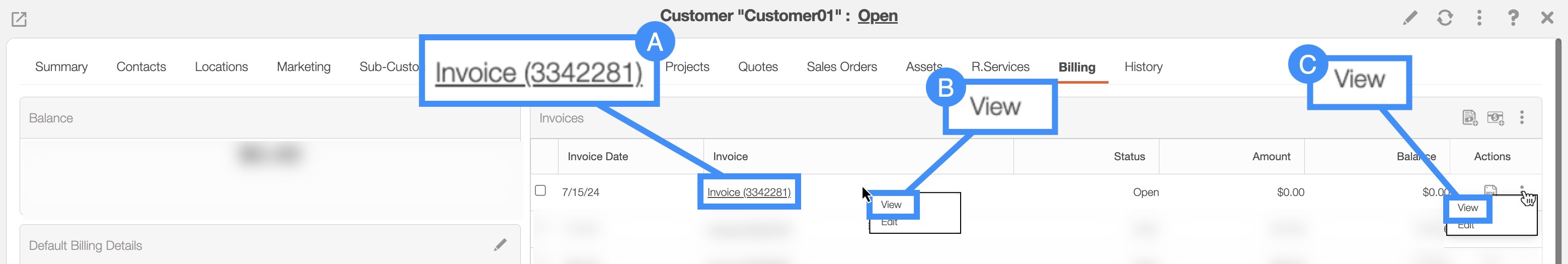1568x264 pixels.
Task: Open the Invoice (3342281) link in table
Action: pyautogui.click(x=749, y=192)
